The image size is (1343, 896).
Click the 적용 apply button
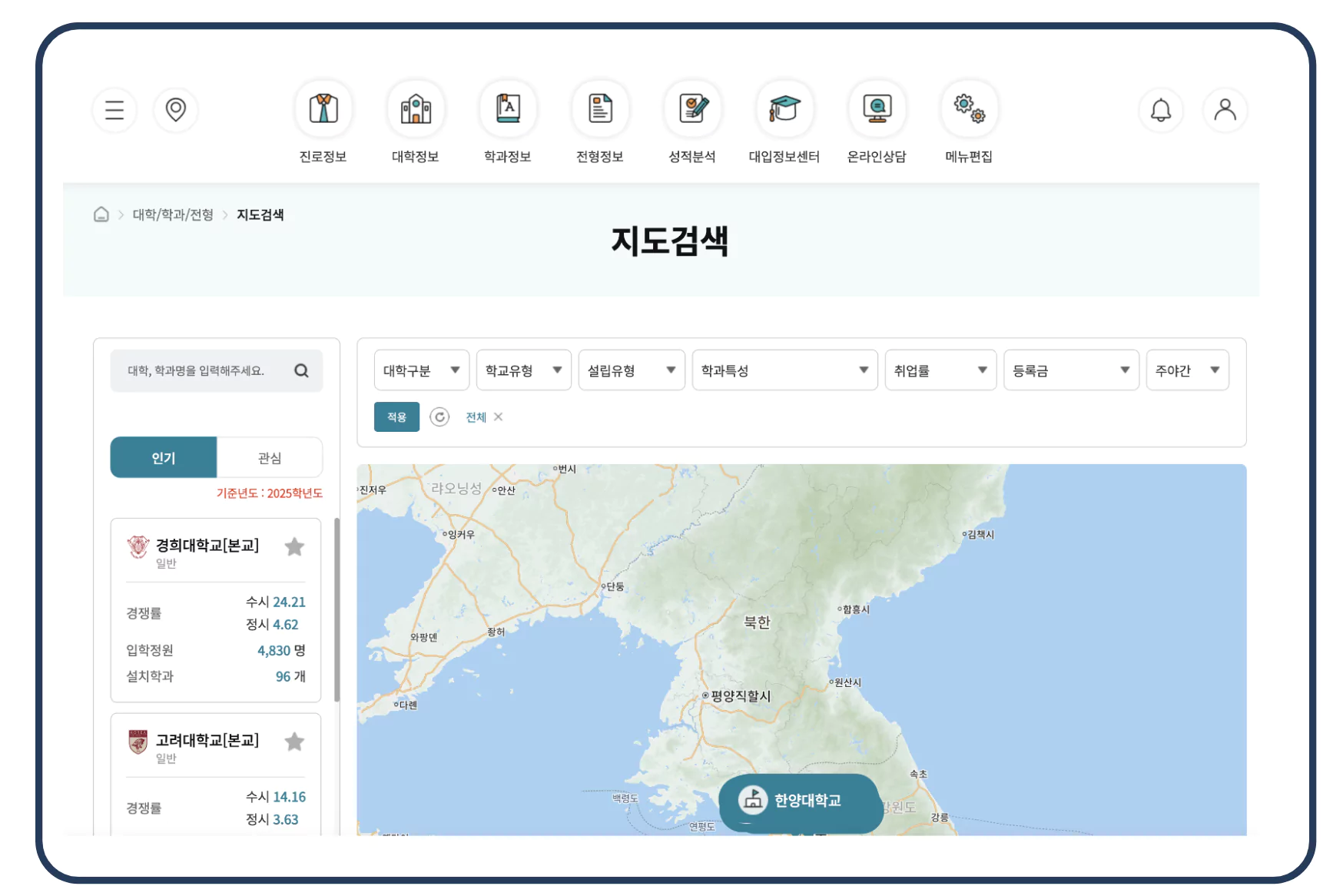click(x=396, y=416)
